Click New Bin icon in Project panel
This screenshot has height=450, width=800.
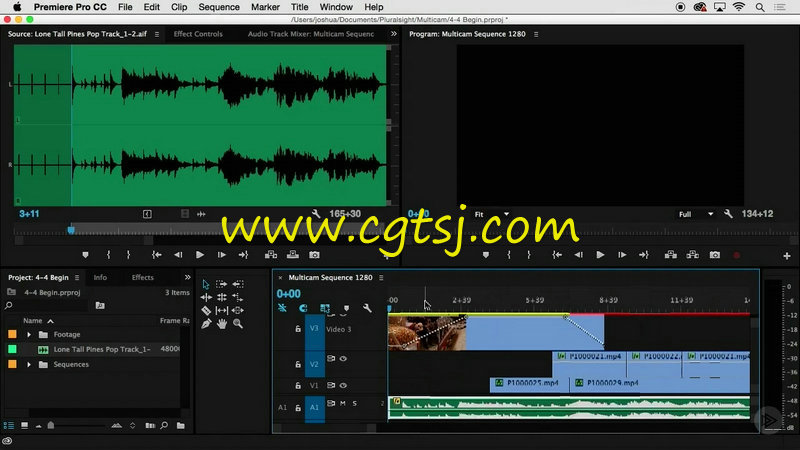click(x=181, y=425)
